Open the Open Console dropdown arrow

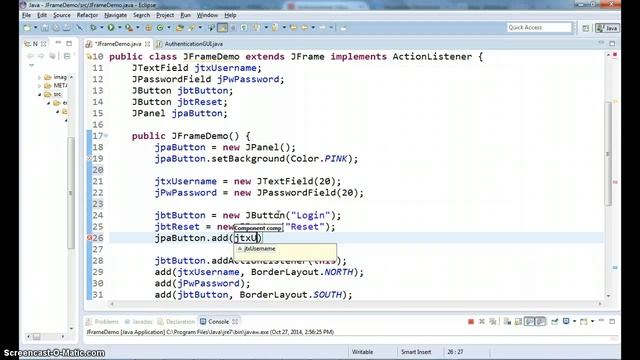coord(592,321)
